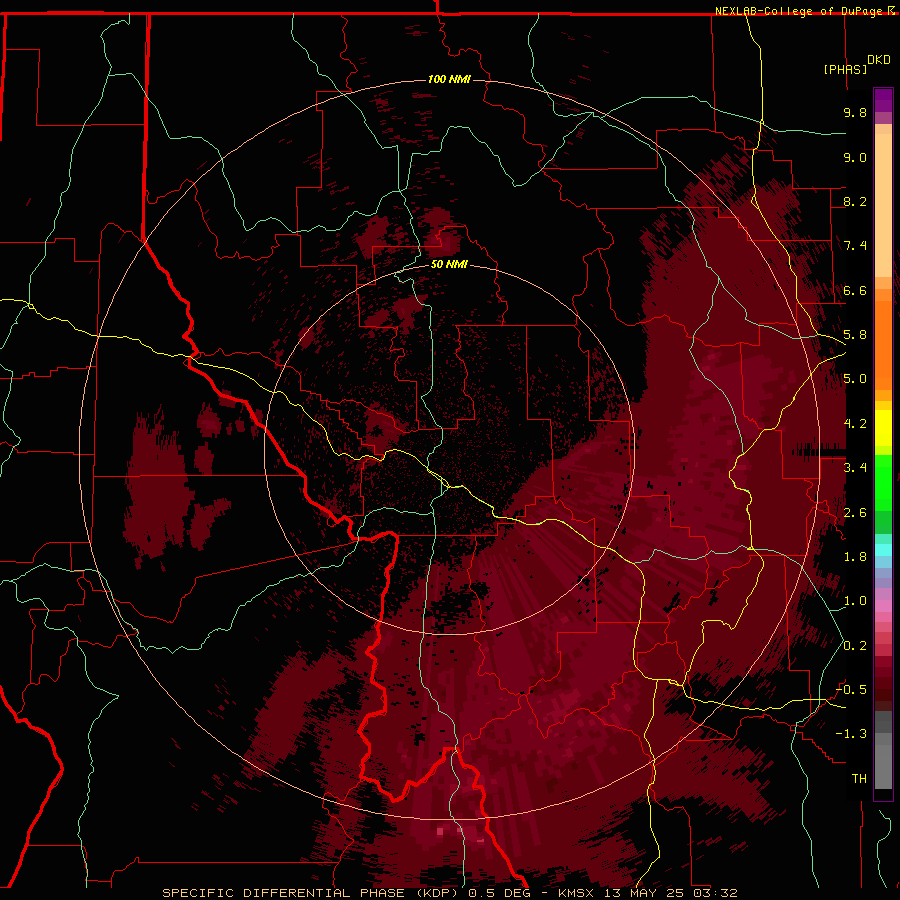Click the TH label on color scale
This screenshot has height=900, width=900.
(x=859, y=779)
